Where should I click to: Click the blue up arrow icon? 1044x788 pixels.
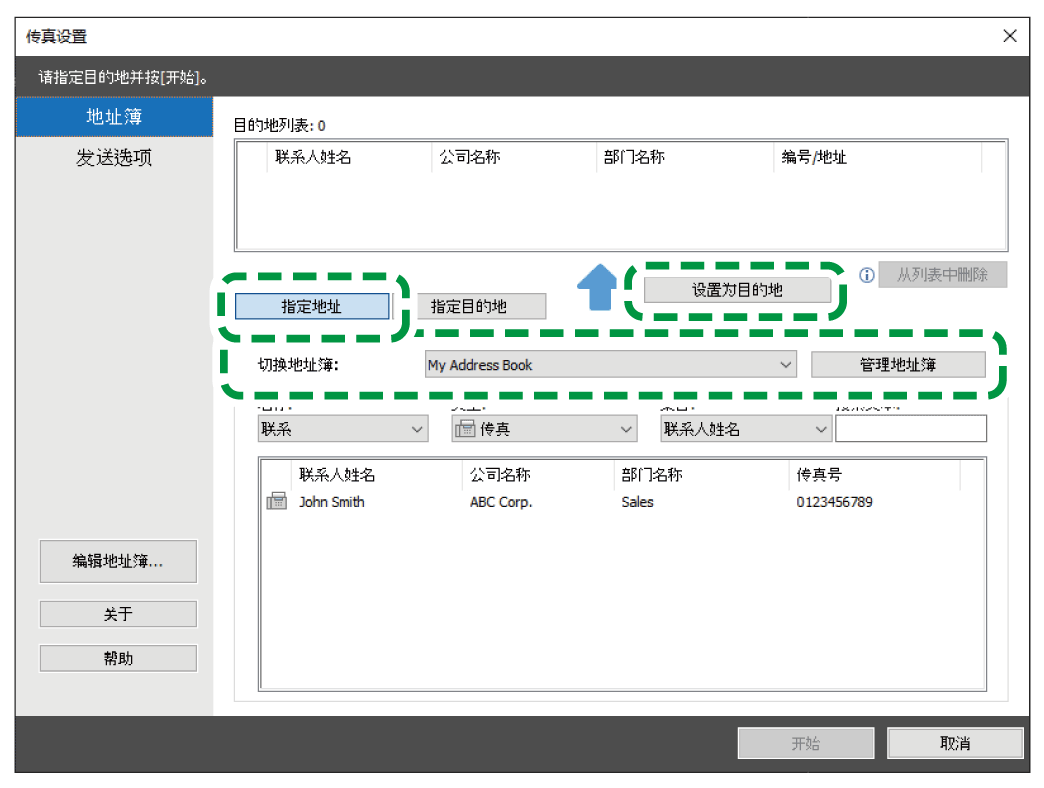598,286
